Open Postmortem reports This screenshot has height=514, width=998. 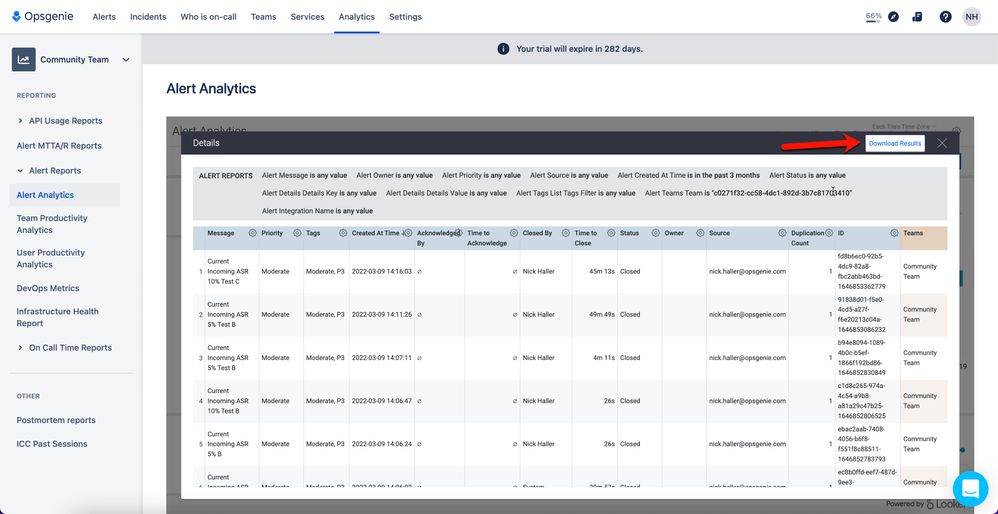click(56, 420)
